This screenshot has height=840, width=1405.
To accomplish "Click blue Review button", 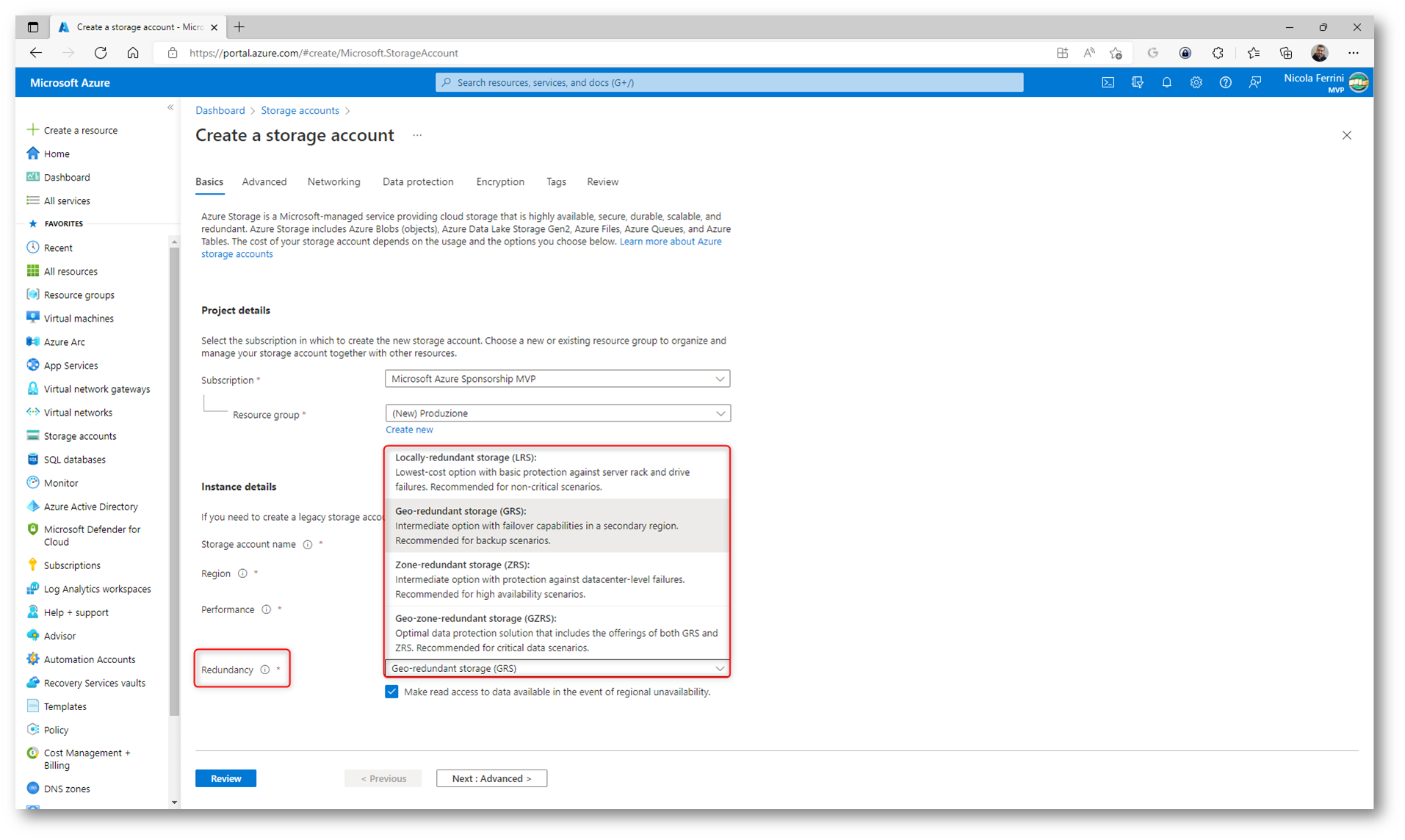I will click(x=225, y=778).
